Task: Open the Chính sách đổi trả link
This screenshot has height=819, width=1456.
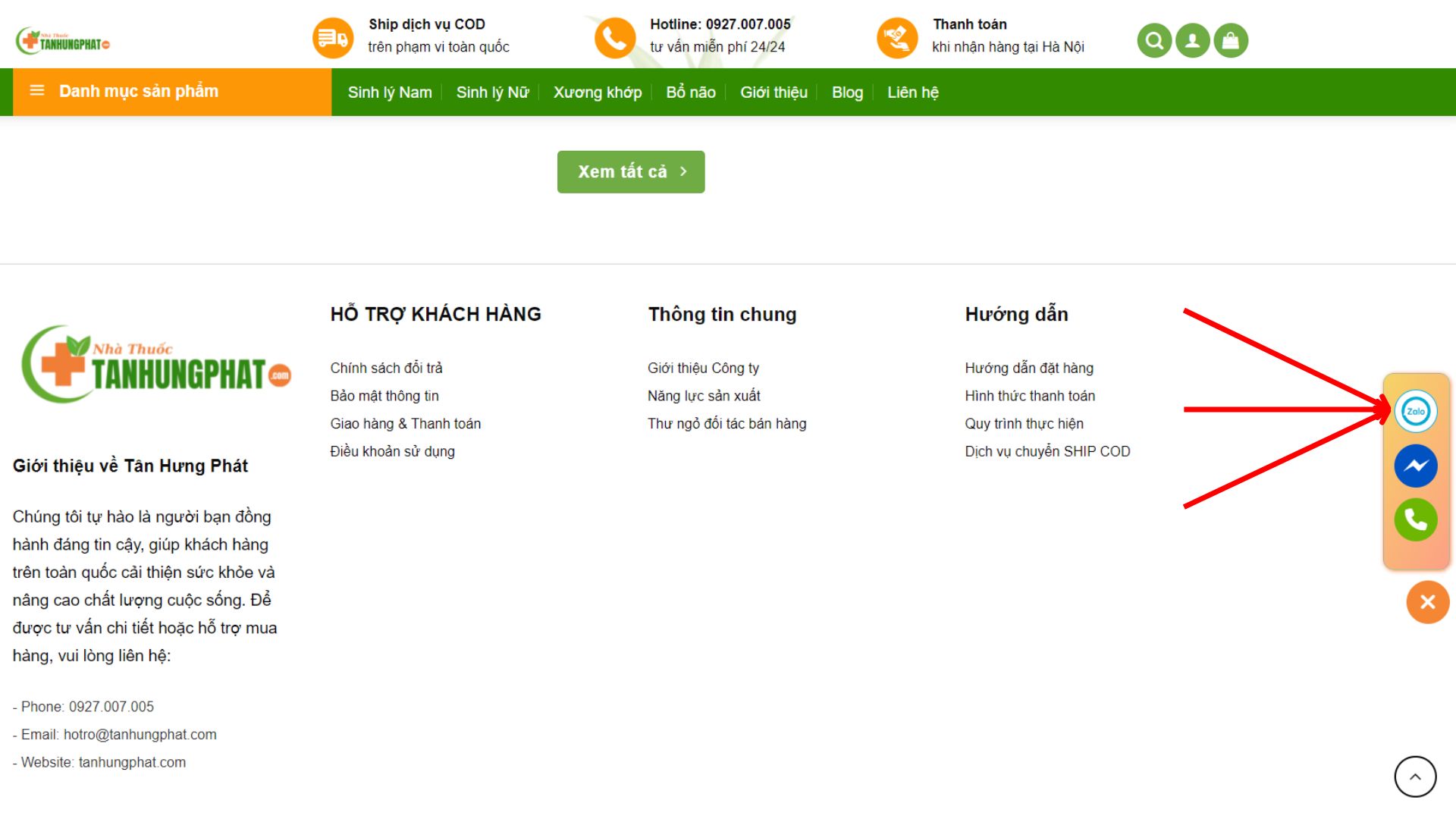Action: (386, 368)
